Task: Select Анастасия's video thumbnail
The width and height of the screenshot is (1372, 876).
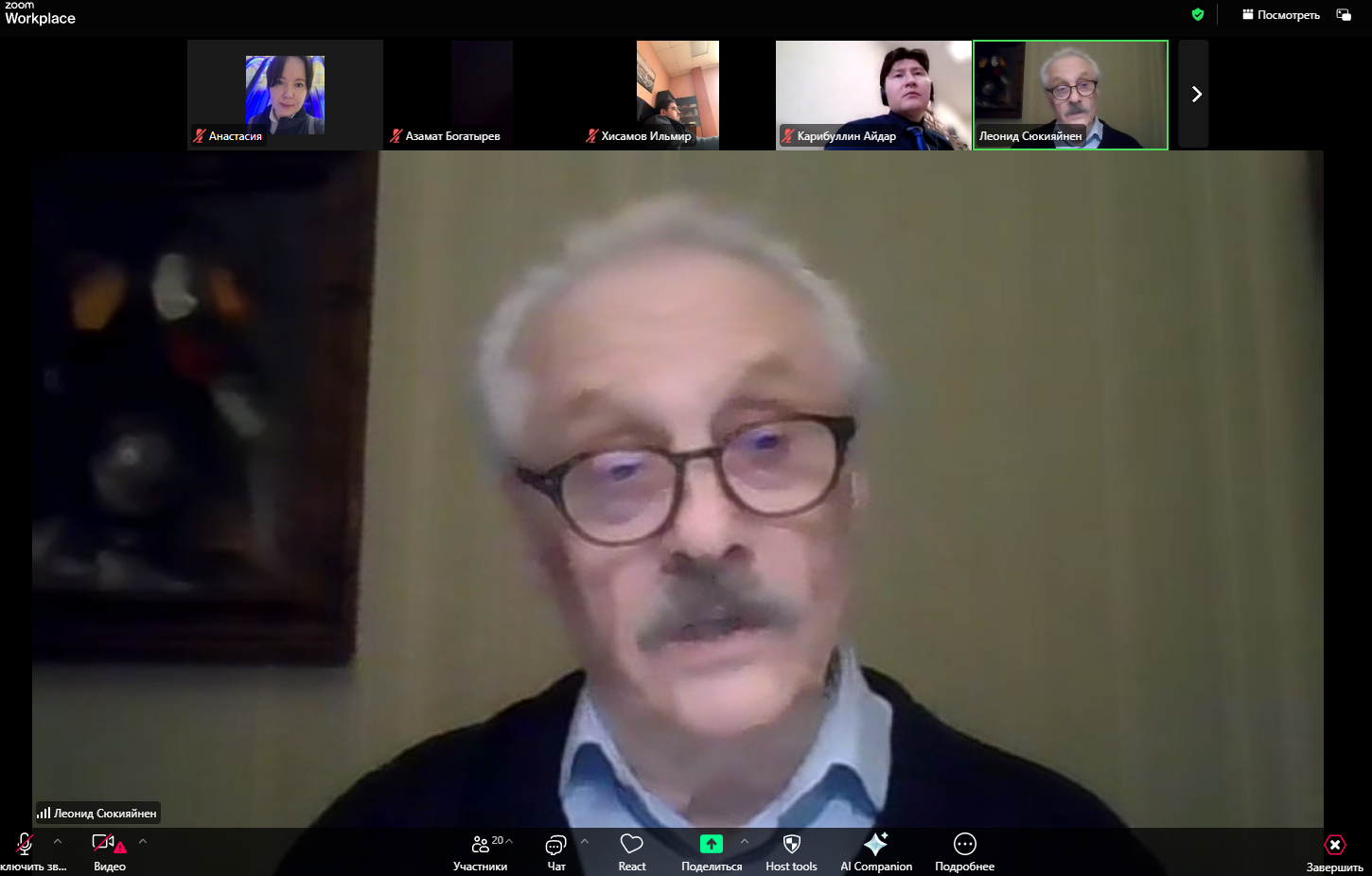Action: tap(285, 95)
